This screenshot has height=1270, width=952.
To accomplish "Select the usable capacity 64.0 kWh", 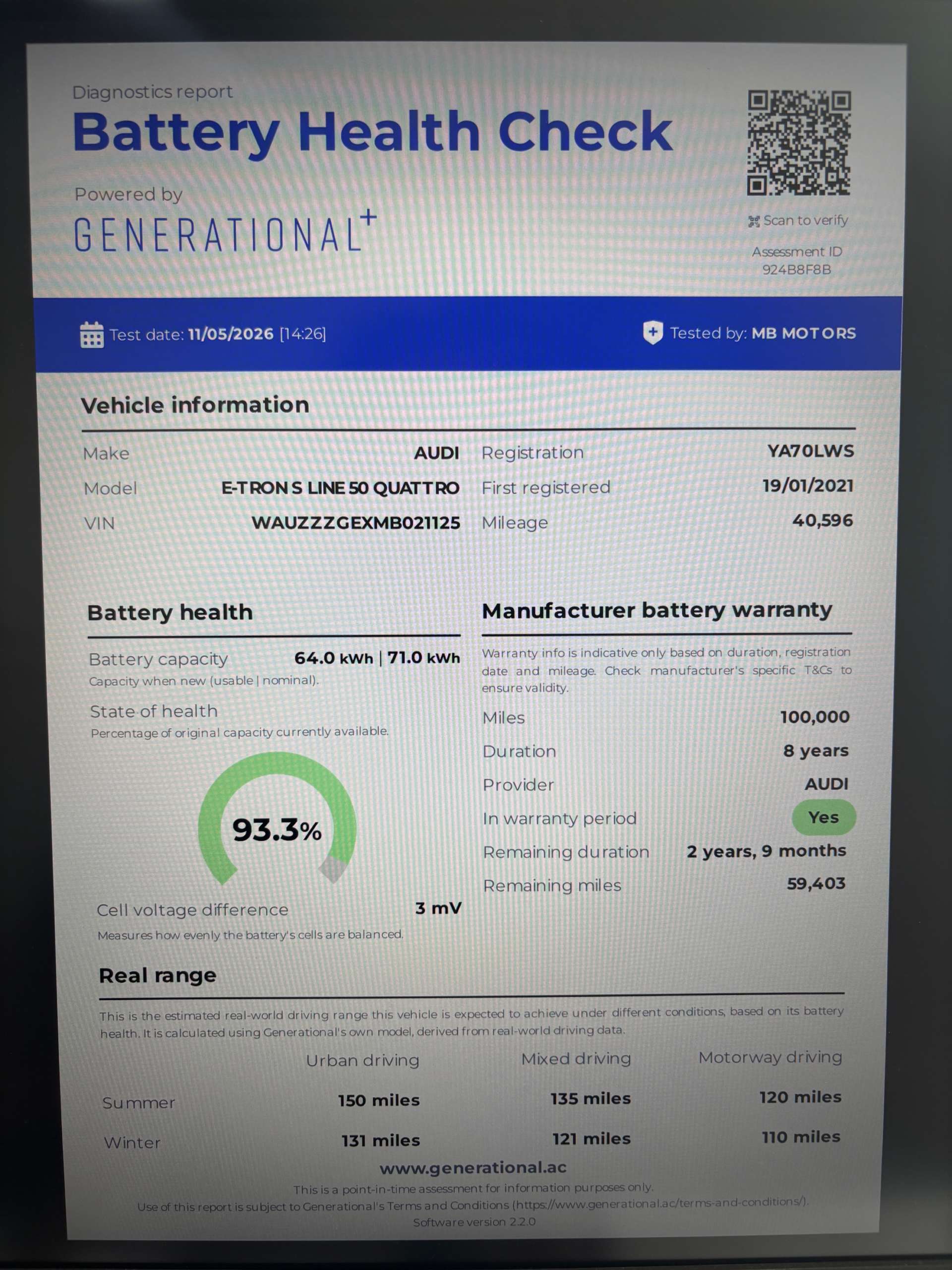I will (333, 658).
